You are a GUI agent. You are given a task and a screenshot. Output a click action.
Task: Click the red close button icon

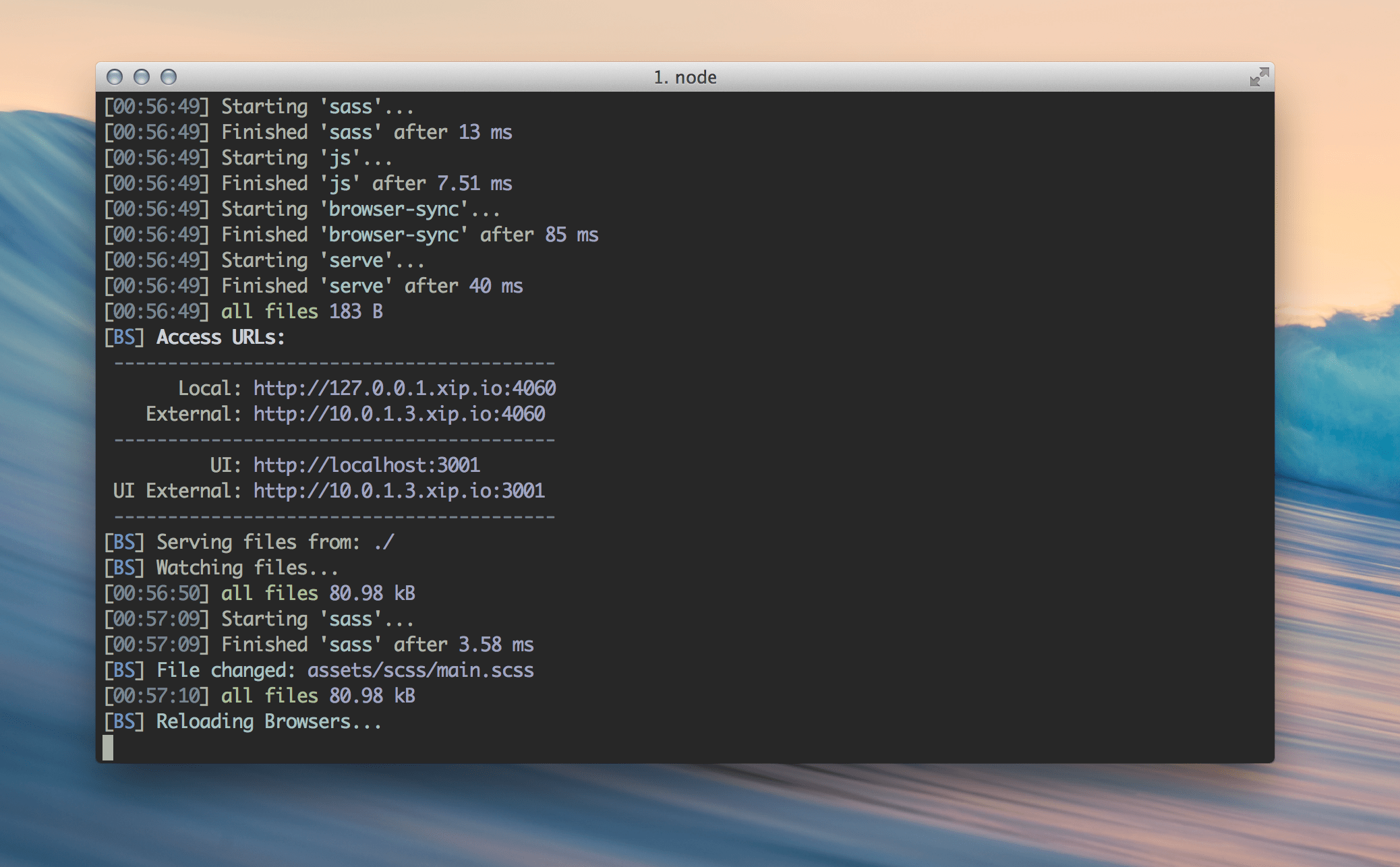(x=115, y=77)
